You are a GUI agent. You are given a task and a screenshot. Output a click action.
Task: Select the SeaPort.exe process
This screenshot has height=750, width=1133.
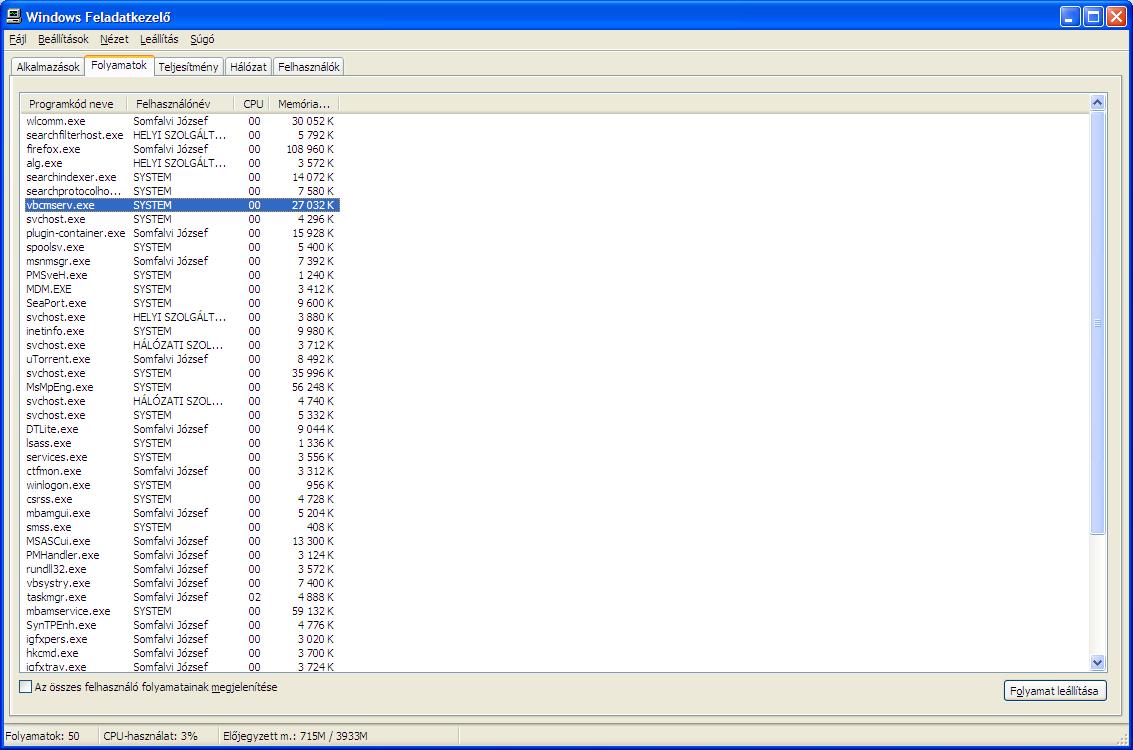[181, 303]
